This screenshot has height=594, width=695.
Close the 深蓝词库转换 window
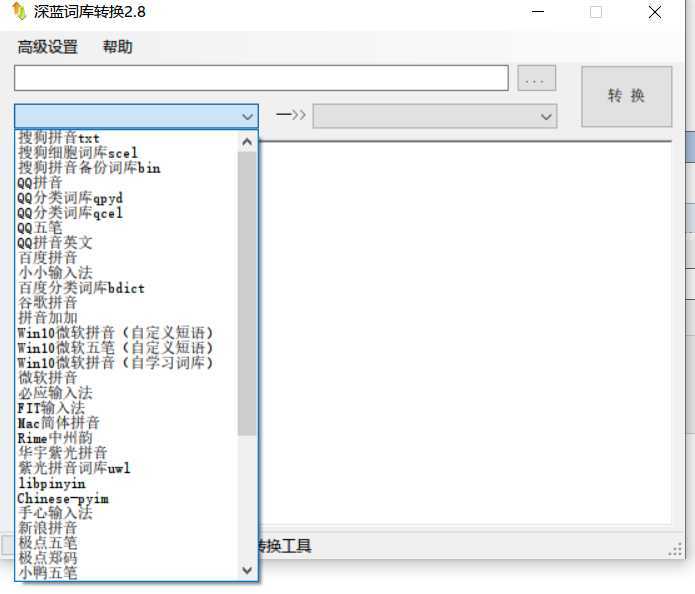click(655, 12)
